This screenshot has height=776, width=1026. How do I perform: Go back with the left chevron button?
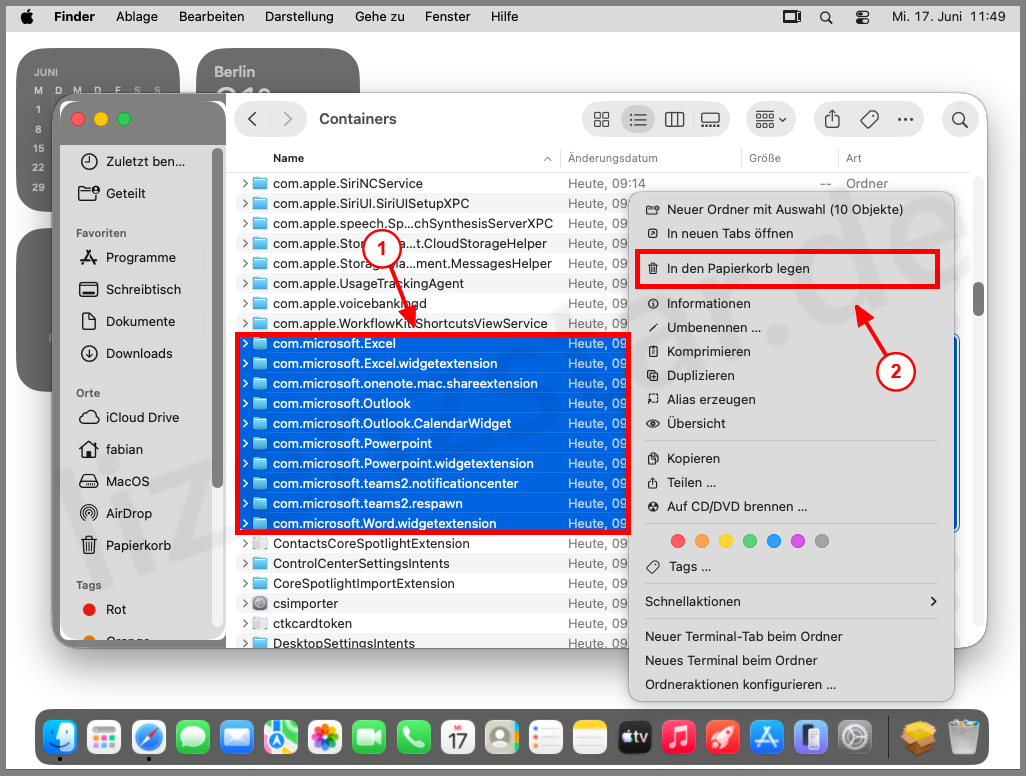click(253, 119)
